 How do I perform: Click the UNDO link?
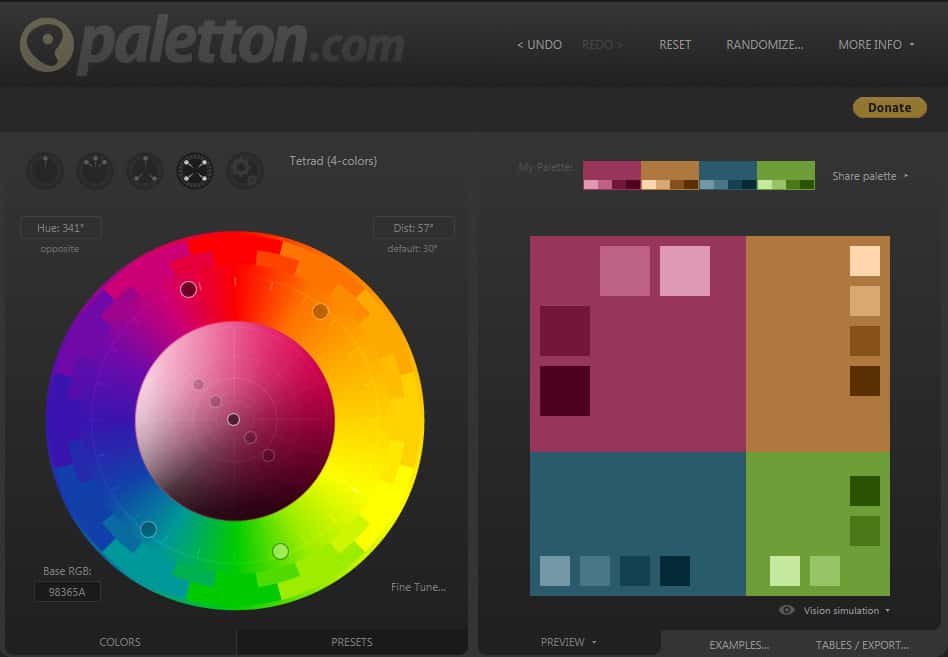tap(539, 45)
